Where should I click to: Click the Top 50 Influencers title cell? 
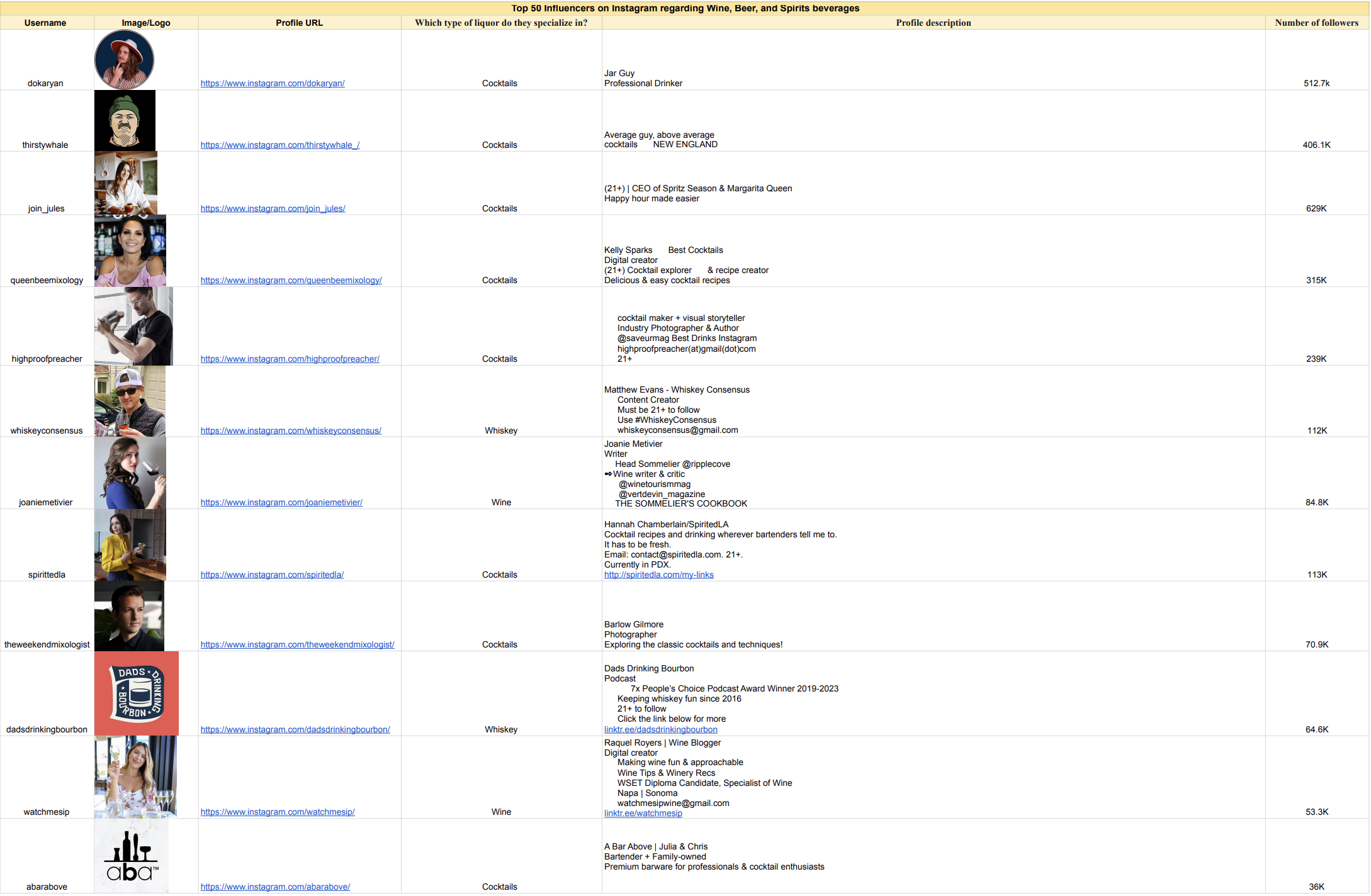pos(685,8)
